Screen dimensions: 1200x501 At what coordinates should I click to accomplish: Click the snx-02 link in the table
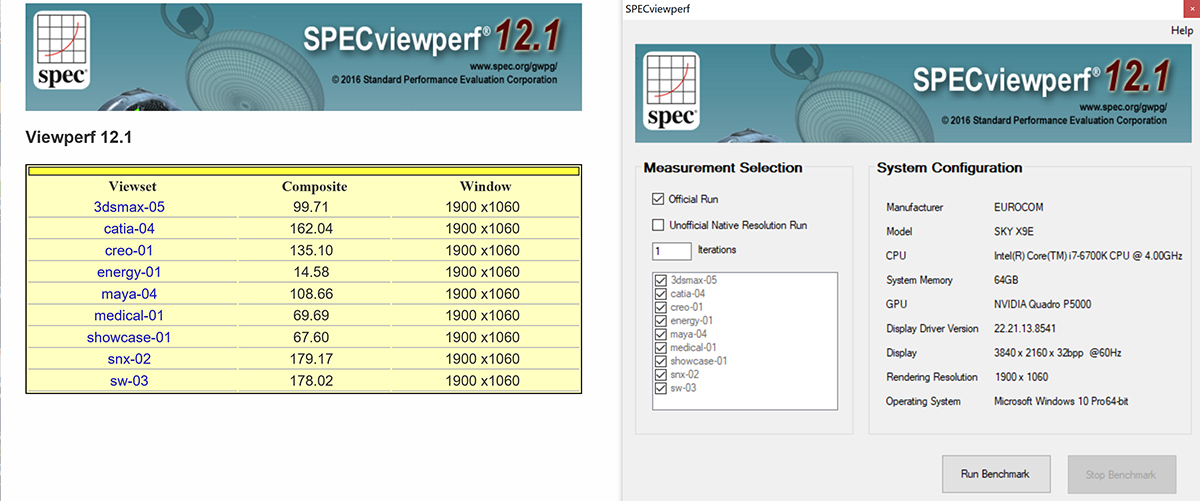tap(128, 359)
